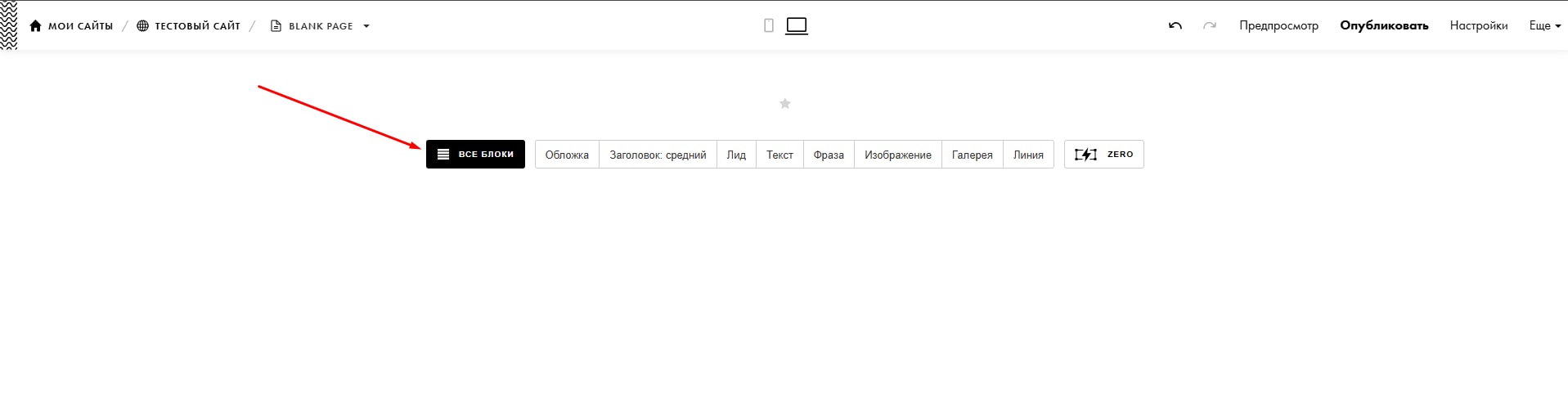Click the globe icon for Тестовый сайт
The height and width of the screenshot is (409, 1568).
(143, 26)
